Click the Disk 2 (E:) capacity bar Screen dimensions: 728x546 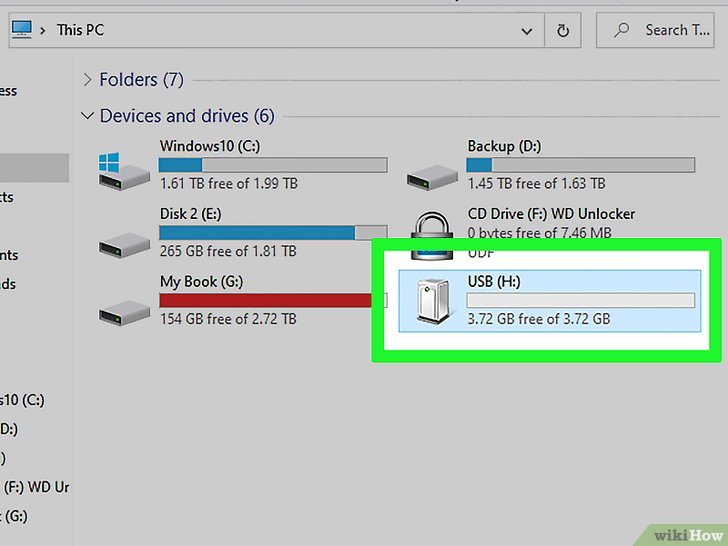click(273, 233)
